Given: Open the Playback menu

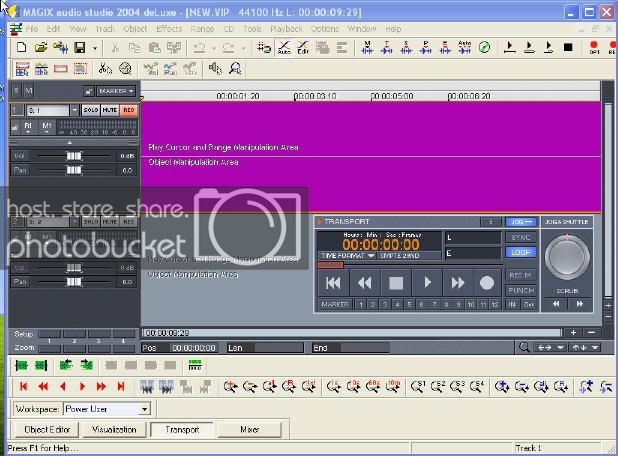Looking at the screenshot, I should [286, 29].
